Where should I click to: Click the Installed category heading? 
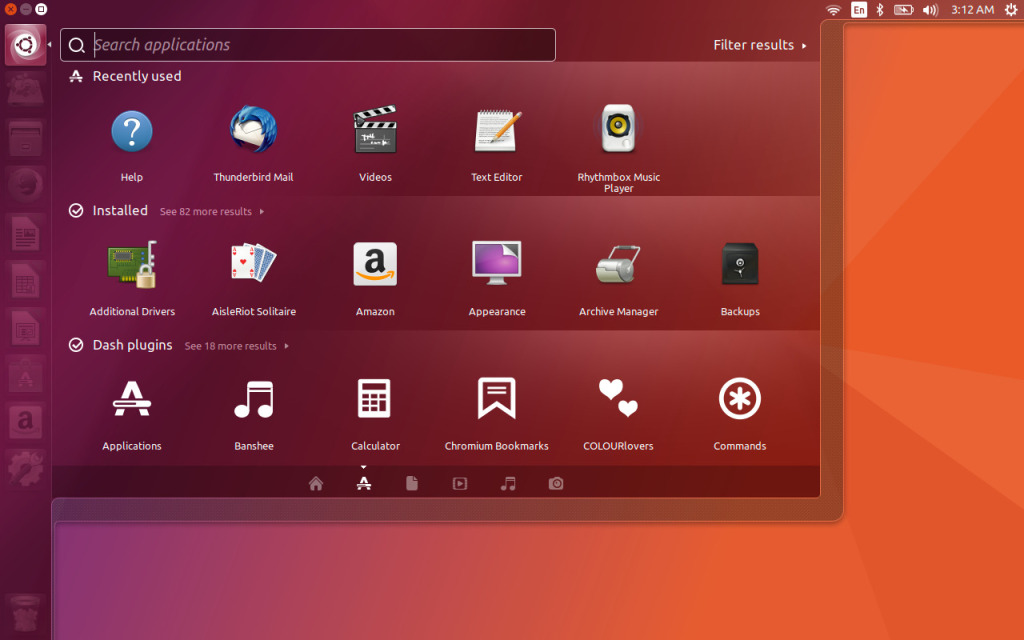coord(120,210)
